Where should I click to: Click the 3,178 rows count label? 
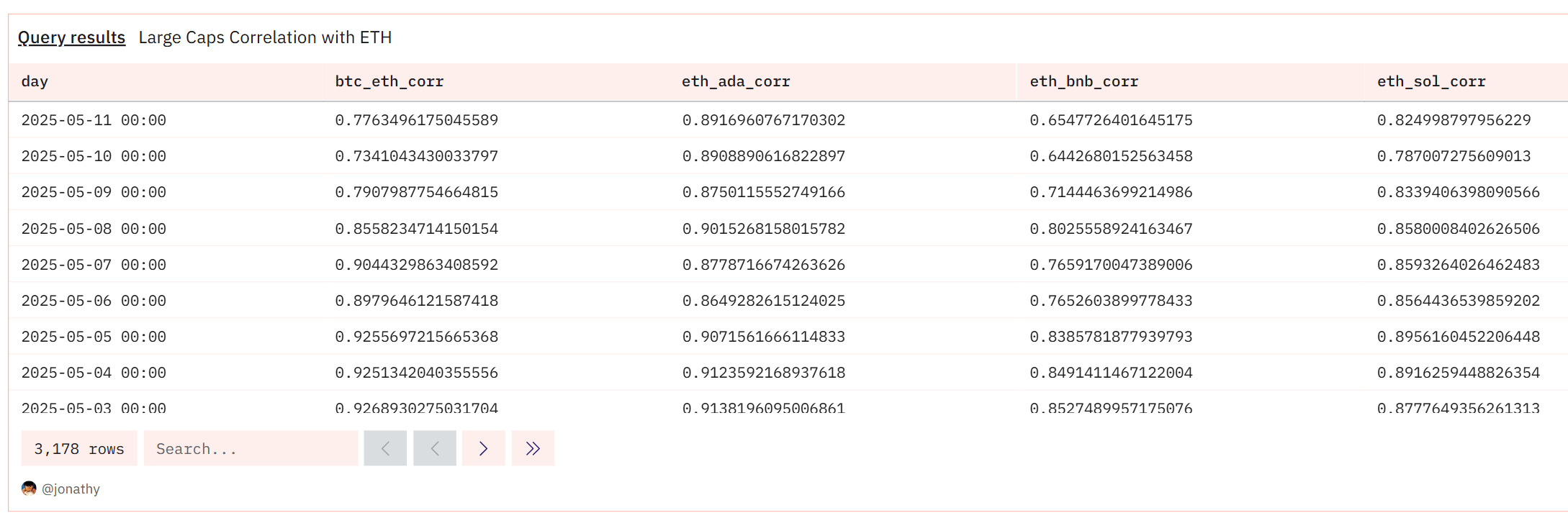click(x=79, y=448)
